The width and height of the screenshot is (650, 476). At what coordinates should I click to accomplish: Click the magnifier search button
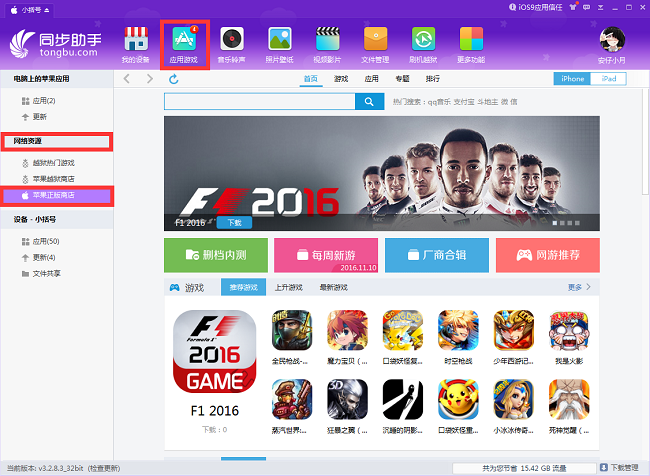(x=369, y=102)
